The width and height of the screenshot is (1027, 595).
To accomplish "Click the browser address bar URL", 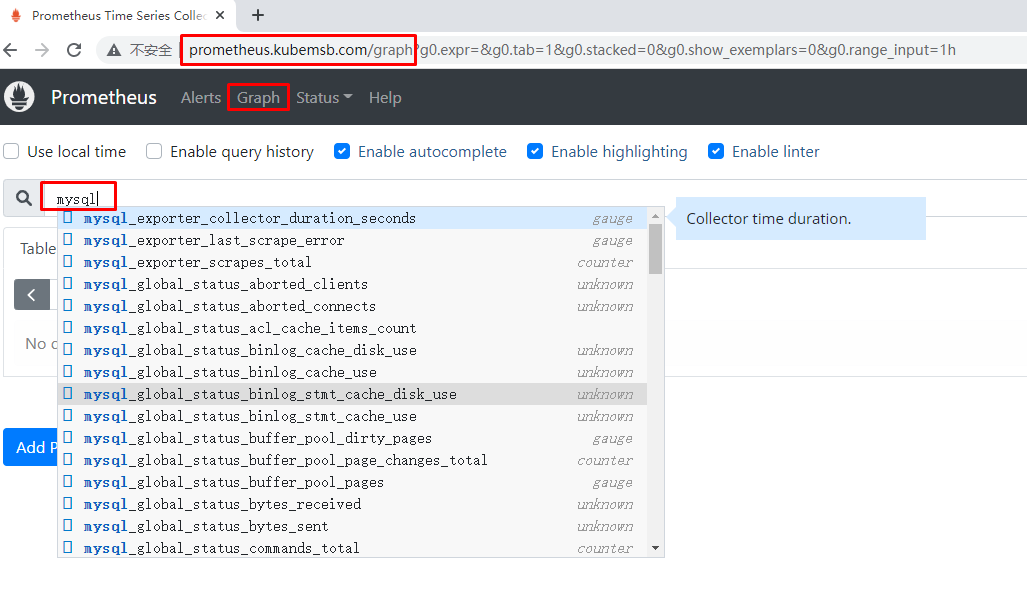I will tap(572, 50).
